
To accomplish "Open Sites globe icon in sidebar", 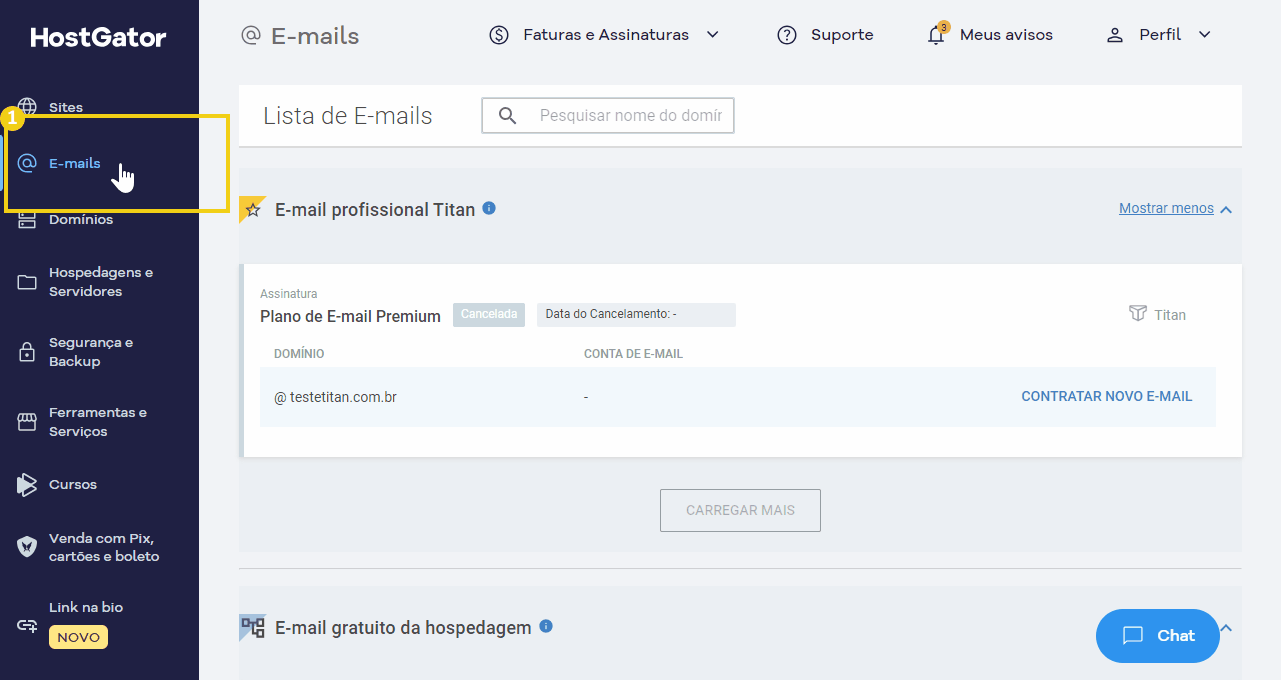I will pos(27,108).
